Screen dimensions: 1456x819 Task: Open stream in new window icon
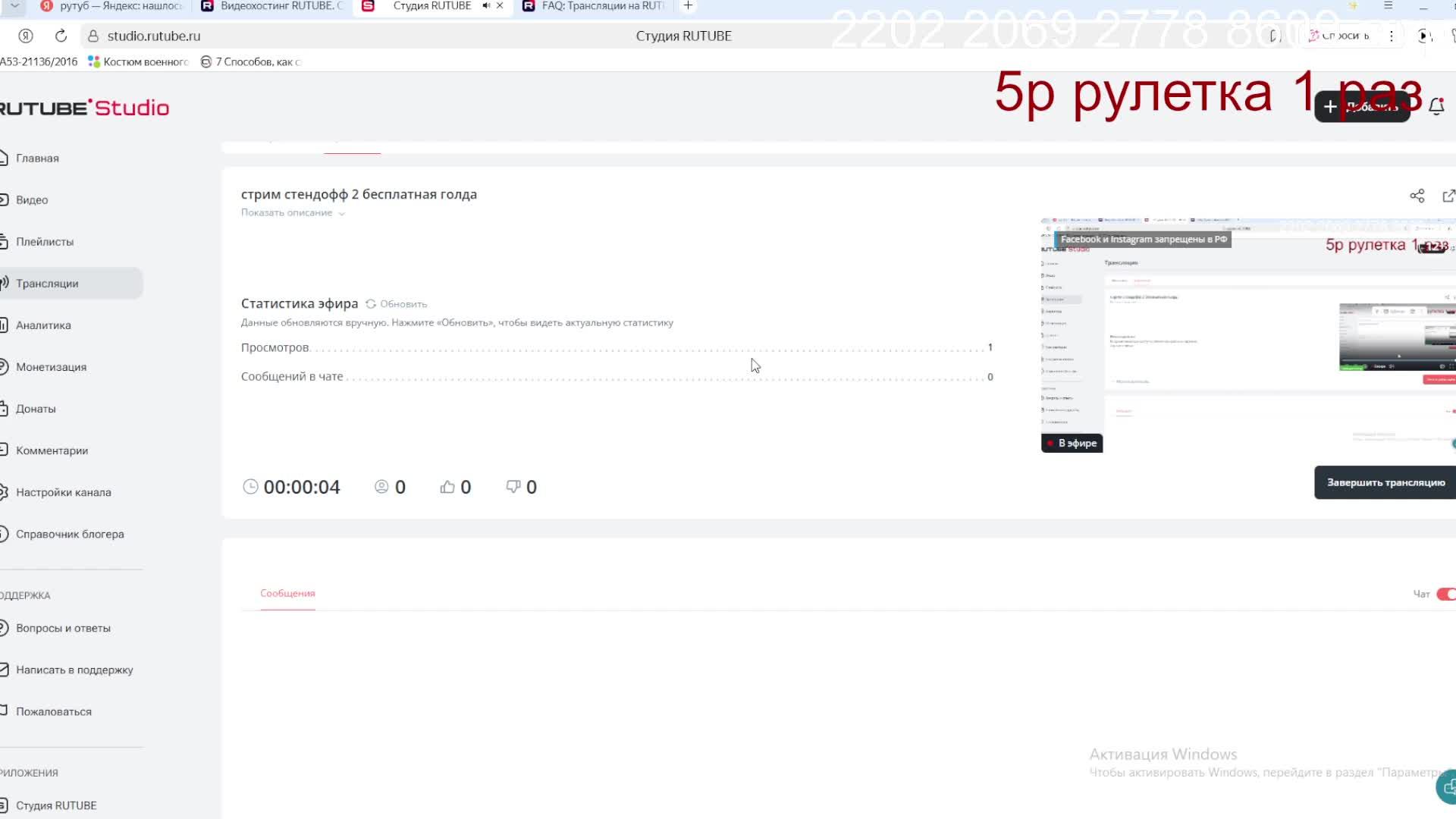pos(1448,196)
